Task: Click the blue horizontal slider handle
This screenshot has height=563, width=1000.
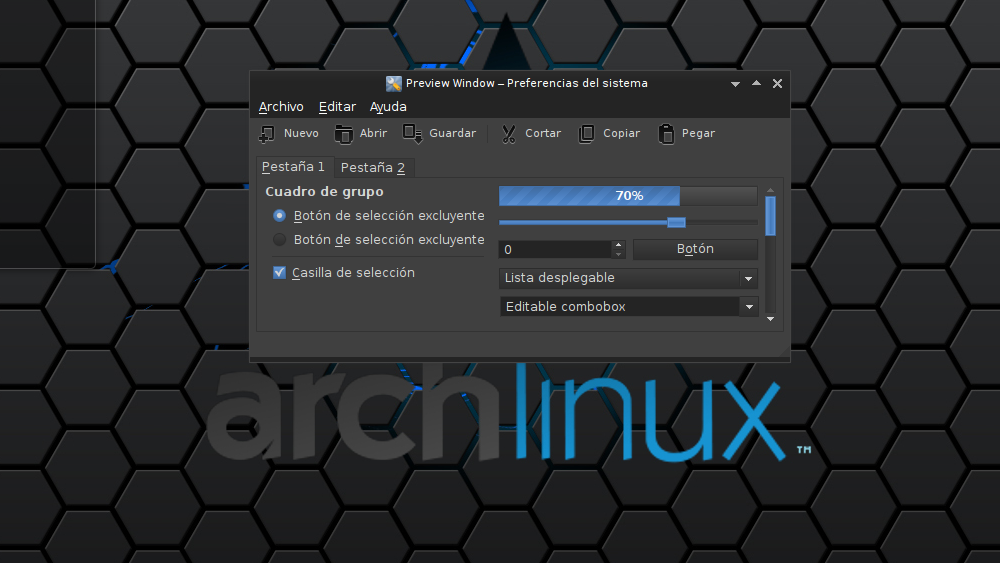Action: pos(676,222)
